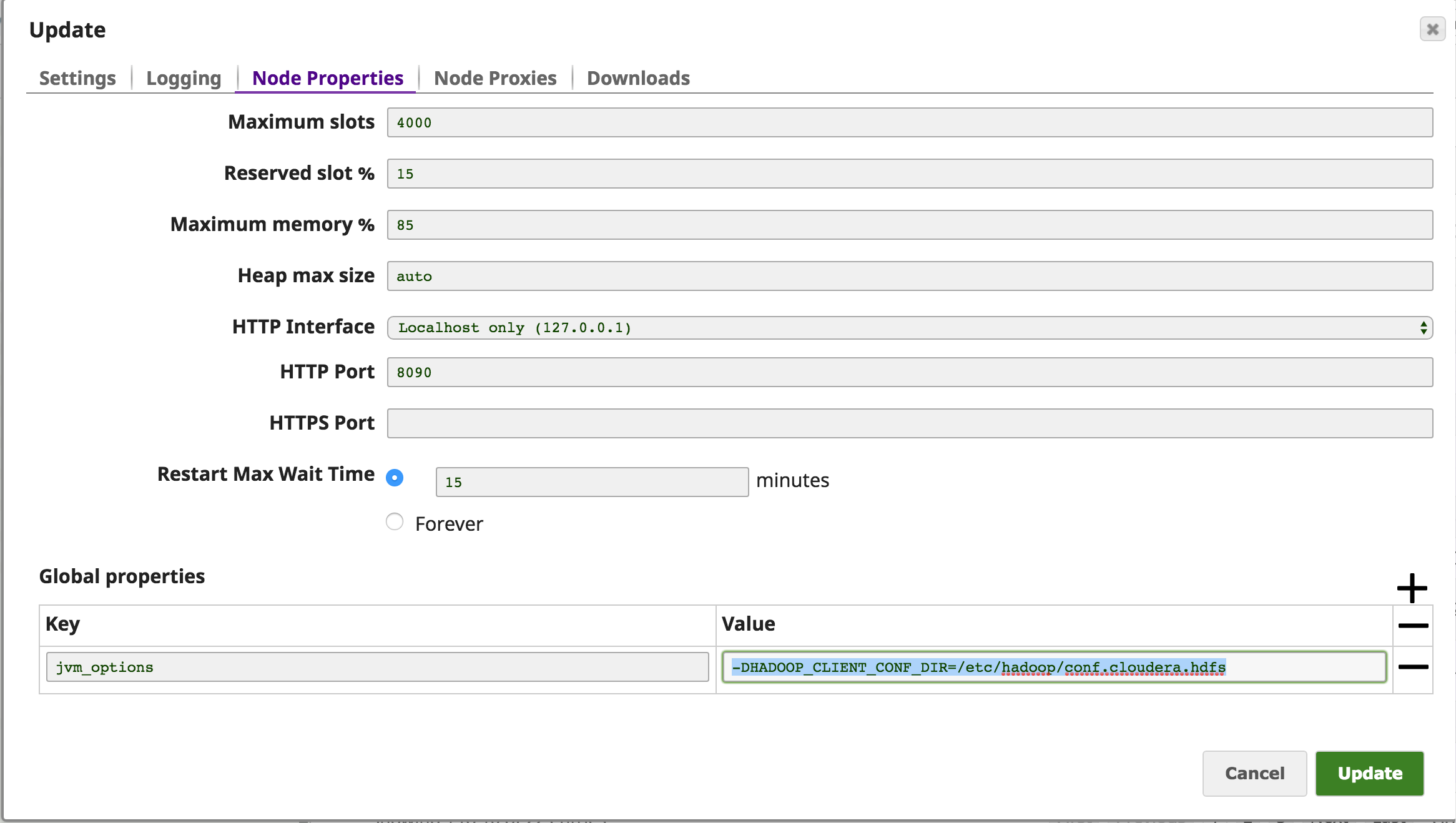Add a new global property with plus icon

(x=1412, y=588)
